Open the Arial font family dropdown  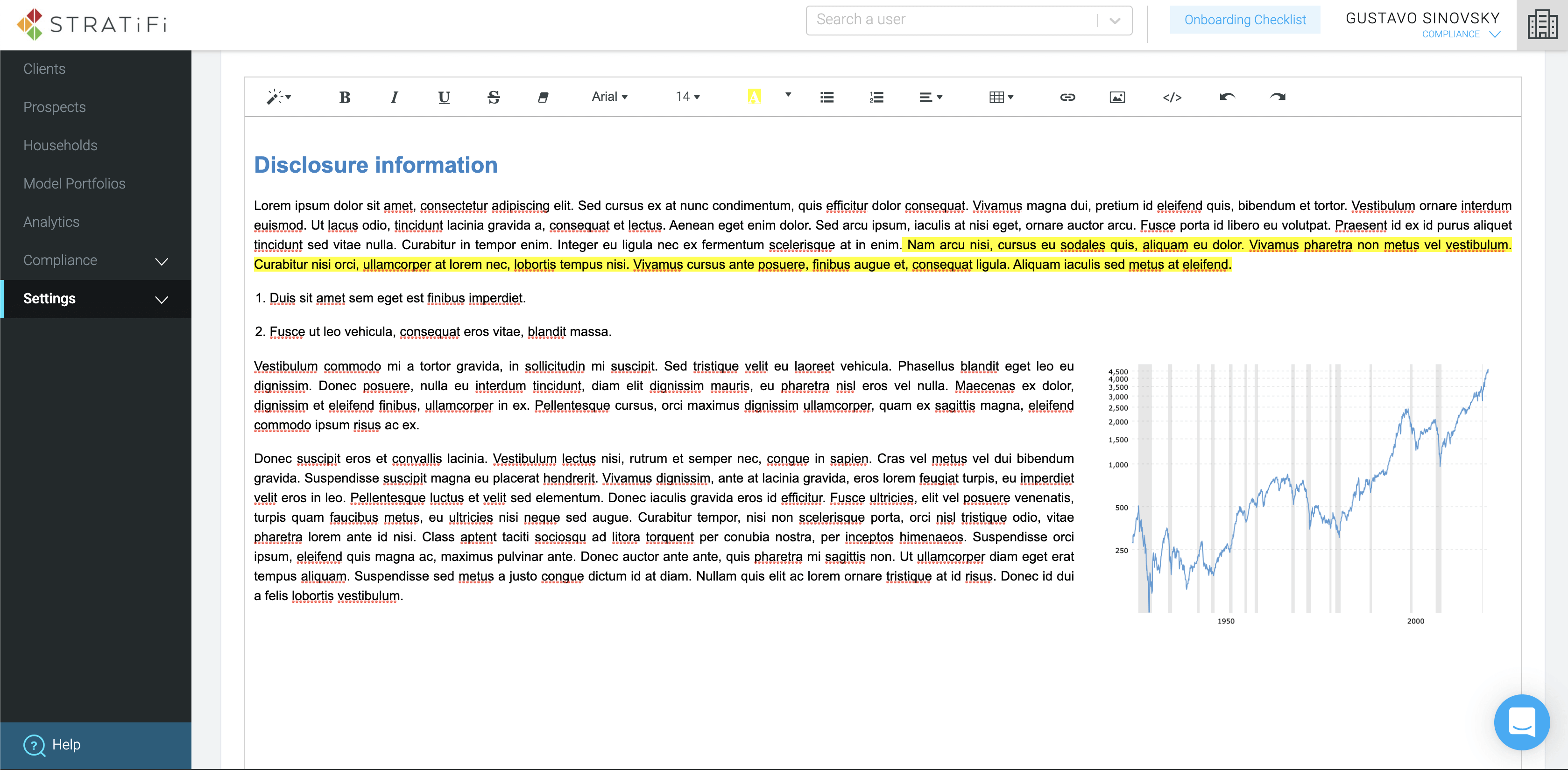[x=609, y=97]
